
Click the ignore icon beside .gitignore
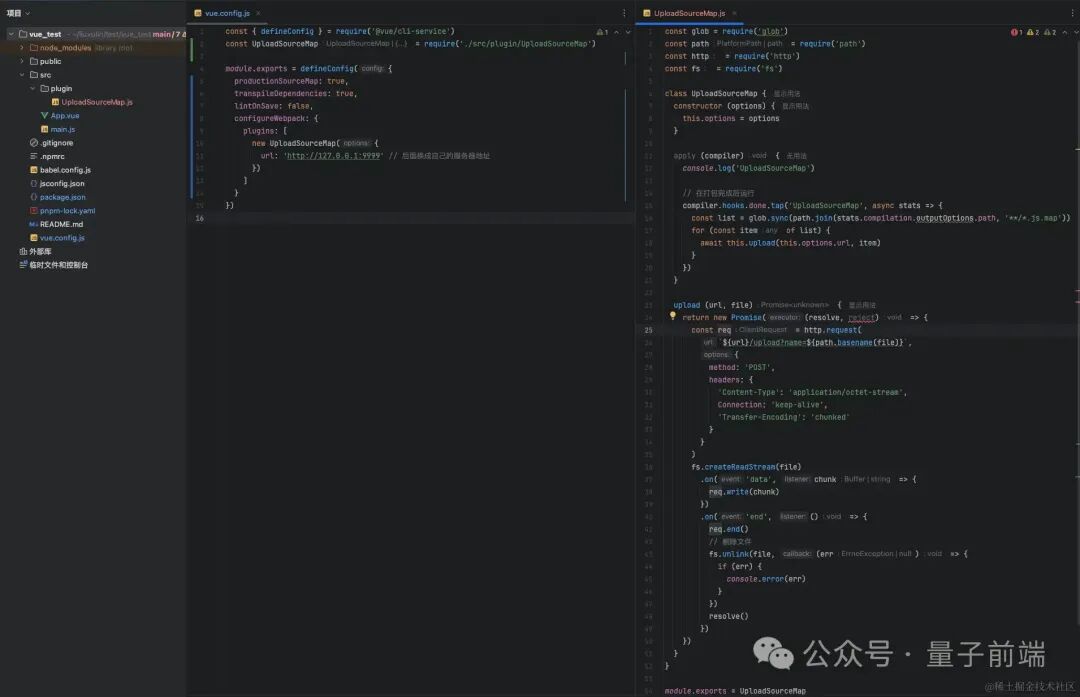[x=34, y=143]
